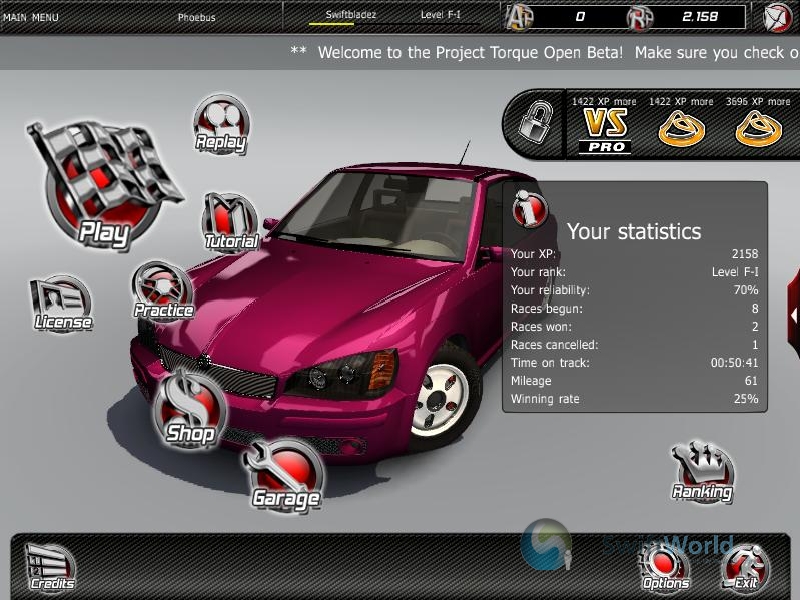The width and height of the screenshot is (800, 600).
Task: Open the Options icon
Action: point(665,567)
